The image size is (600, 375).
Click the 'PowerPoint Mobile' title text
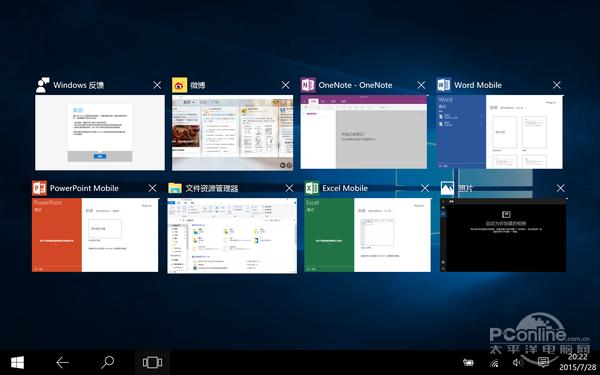(x=84, y=188)
